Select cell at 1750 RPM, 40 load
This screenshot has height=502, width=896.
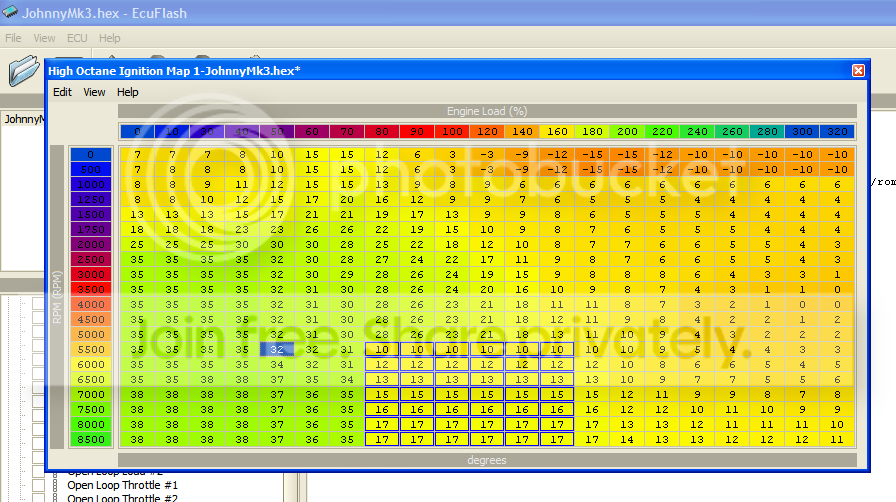pos(242,229)
